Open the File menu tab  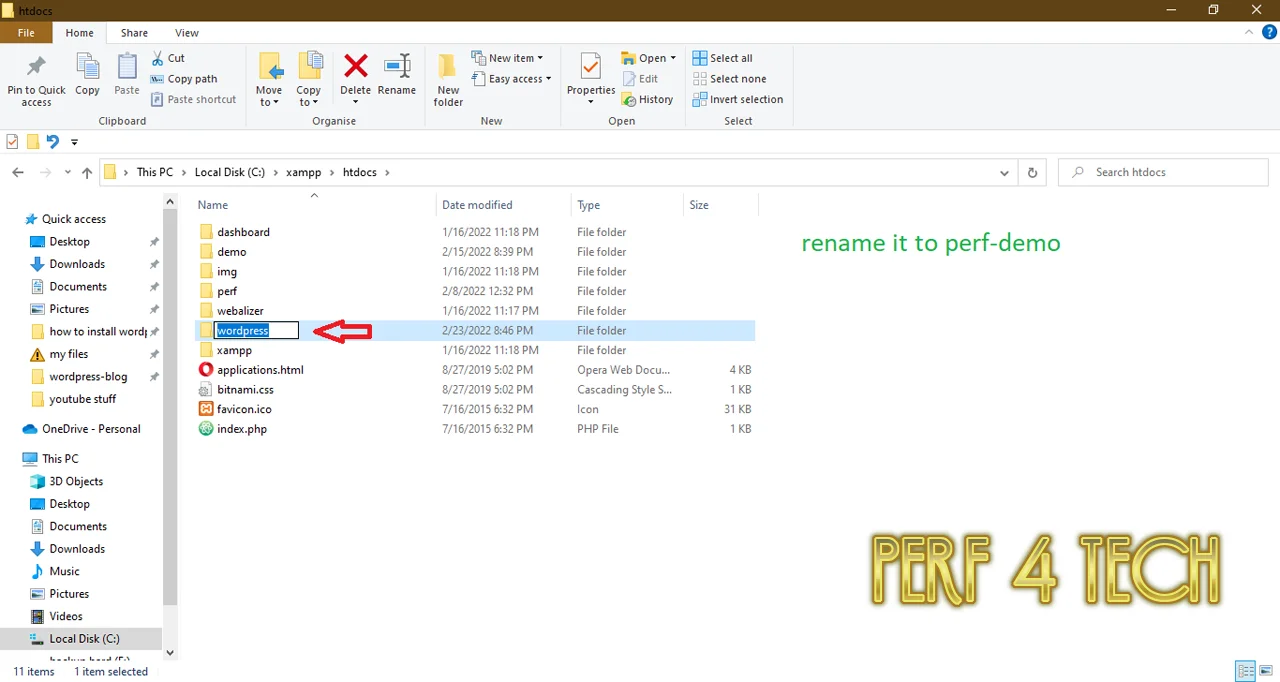tap(26, 33)
